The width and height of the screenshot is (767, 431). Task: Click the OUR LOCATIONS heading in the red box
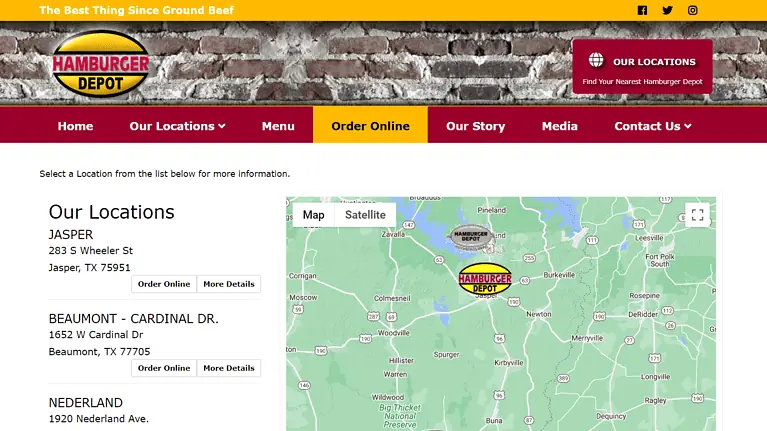click(654, 62)
